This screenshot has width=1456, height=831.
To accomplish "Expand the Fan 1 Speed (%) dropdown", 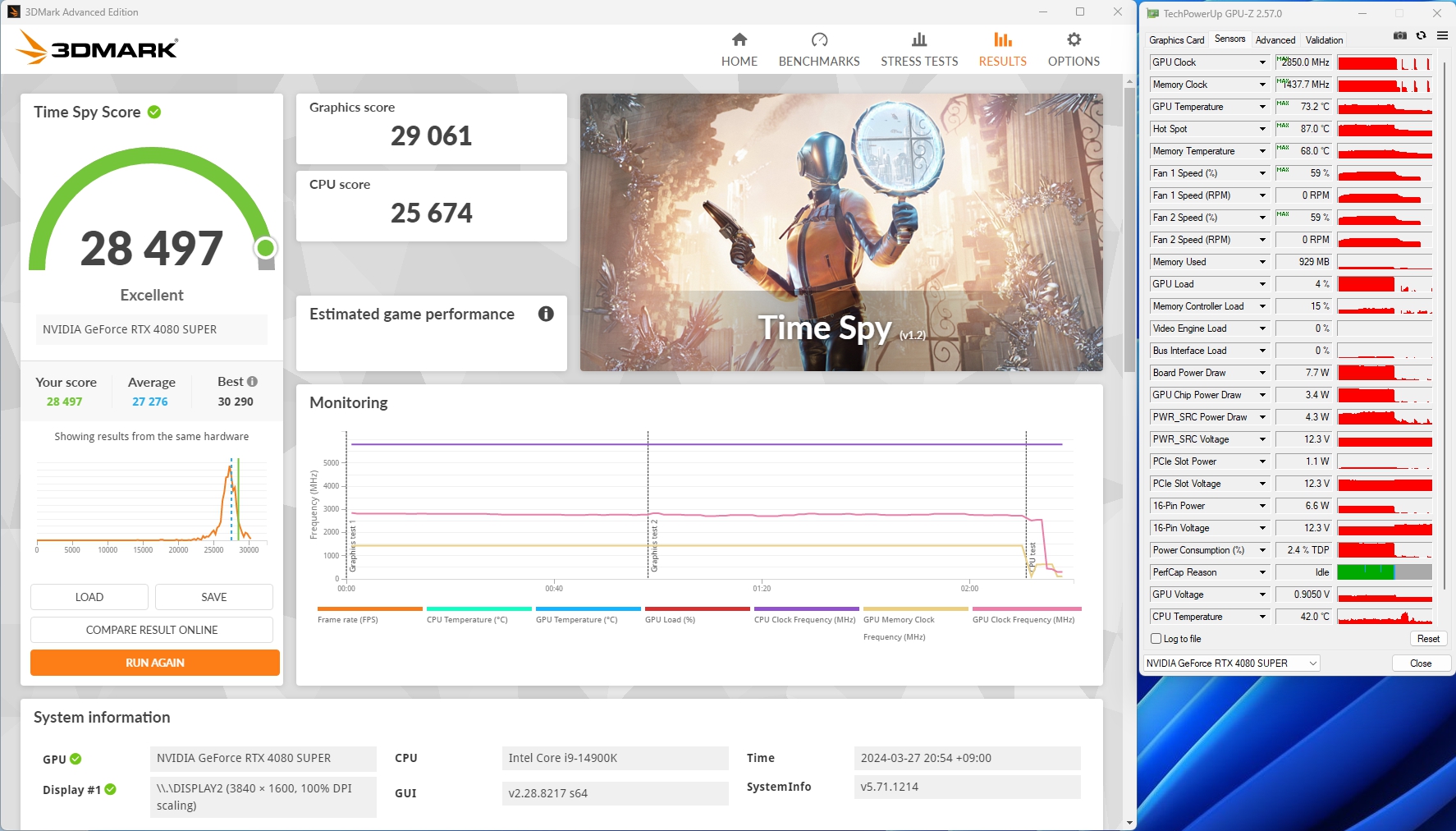I will (1262, 173).
